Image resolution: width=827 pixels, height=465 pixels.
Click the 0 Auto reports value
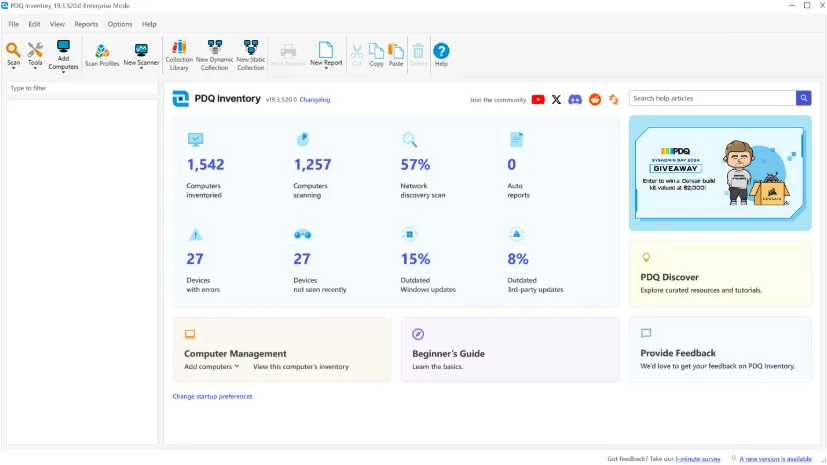click(512, 164)
